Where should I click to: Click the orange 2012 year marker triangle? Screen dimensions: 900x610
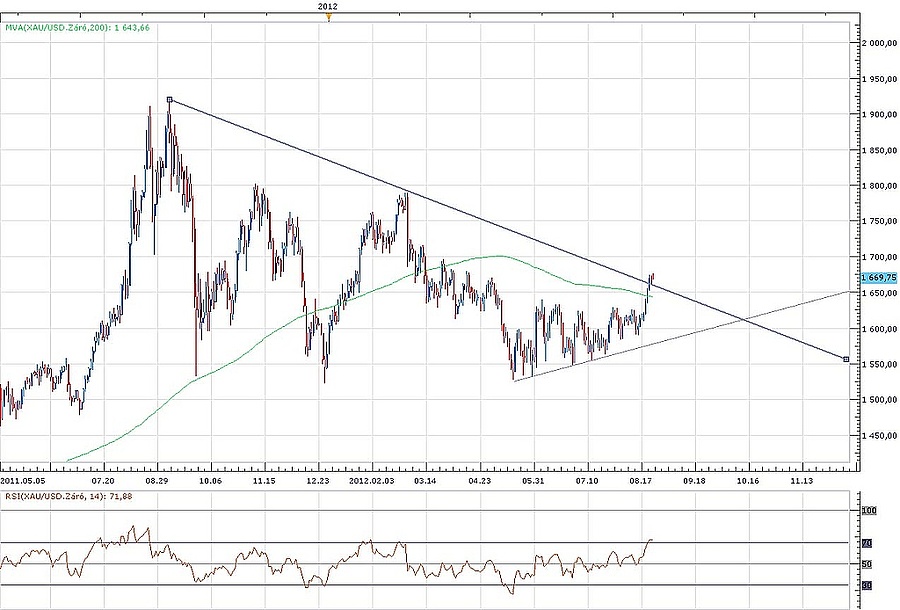328,16
